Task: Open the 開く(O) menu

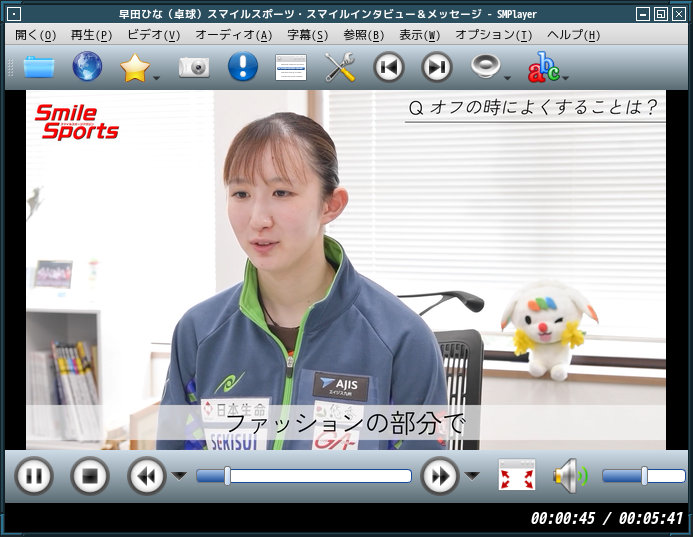Action: [x=35, y=35]
